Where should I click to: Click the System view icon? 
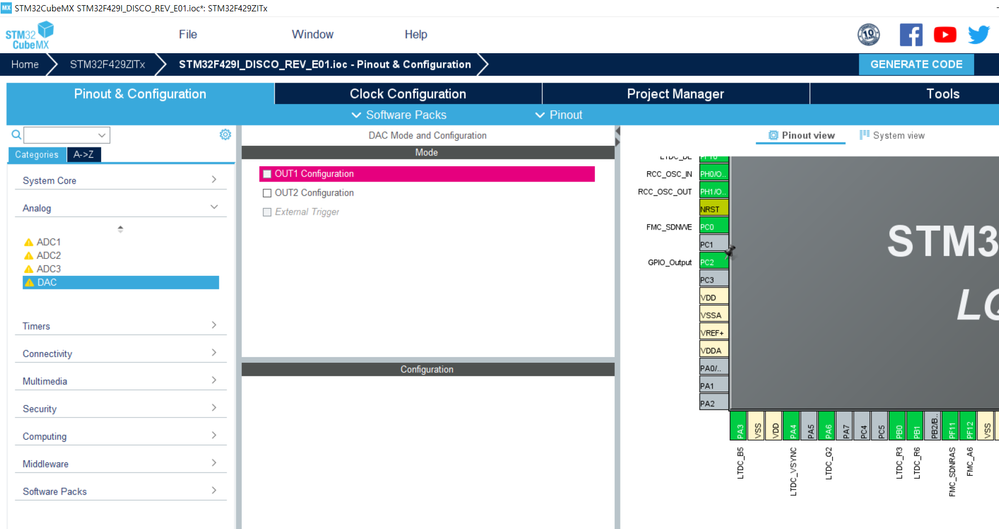pos(865,135)
